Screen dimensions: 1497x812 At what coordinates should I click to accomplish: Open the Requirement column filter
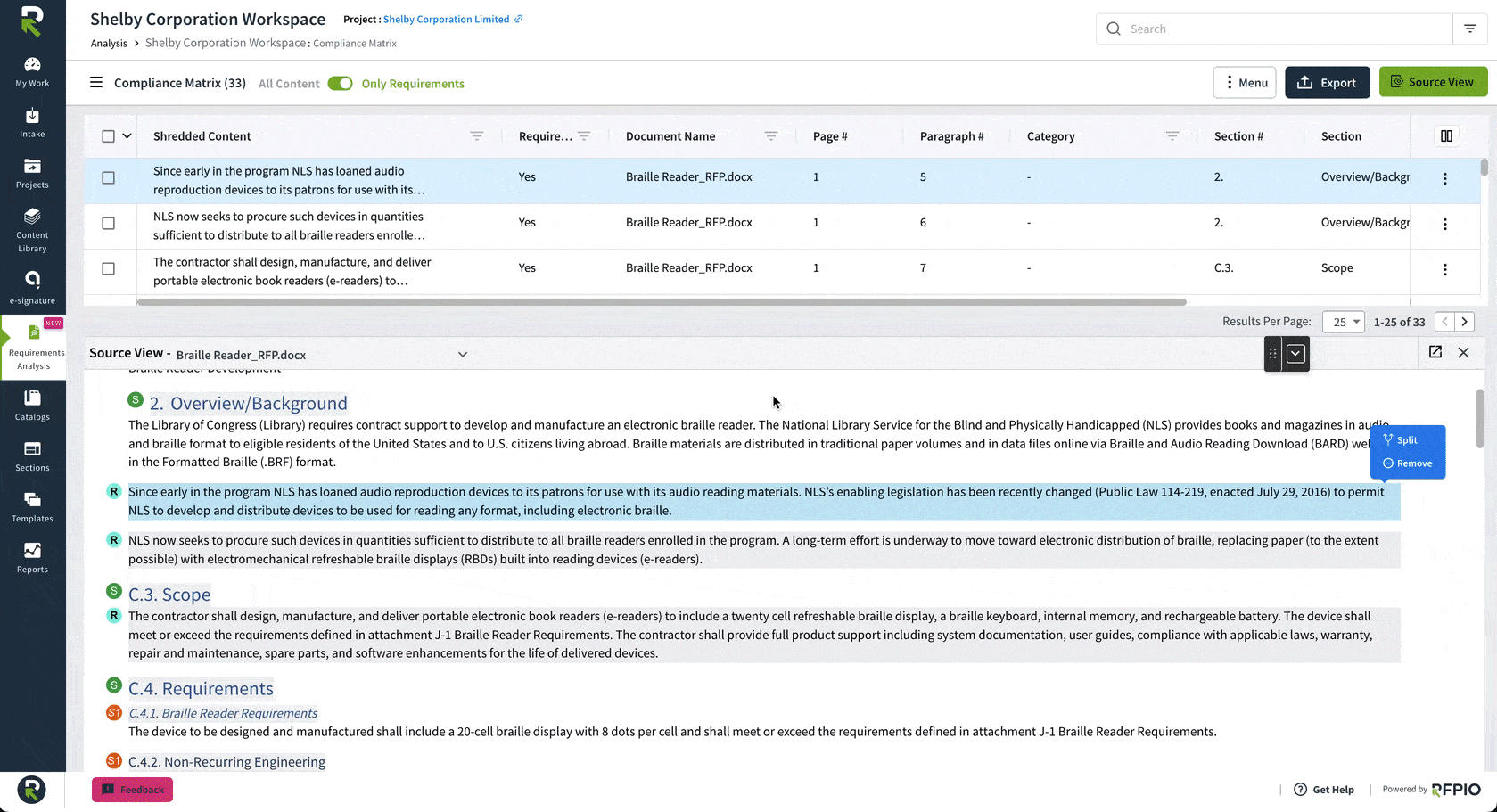[584, 136]
